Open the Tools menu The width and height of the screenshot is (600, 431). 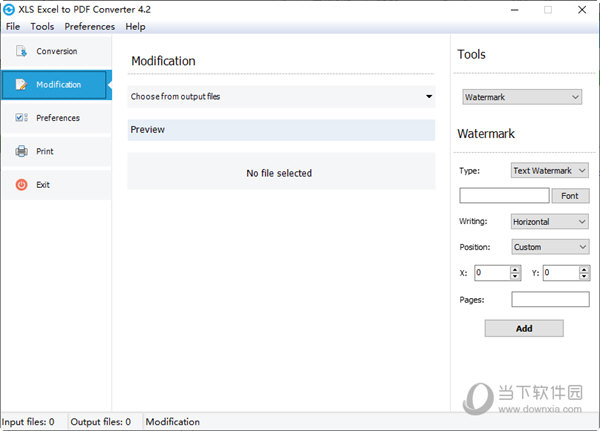(x=42, y=26)
